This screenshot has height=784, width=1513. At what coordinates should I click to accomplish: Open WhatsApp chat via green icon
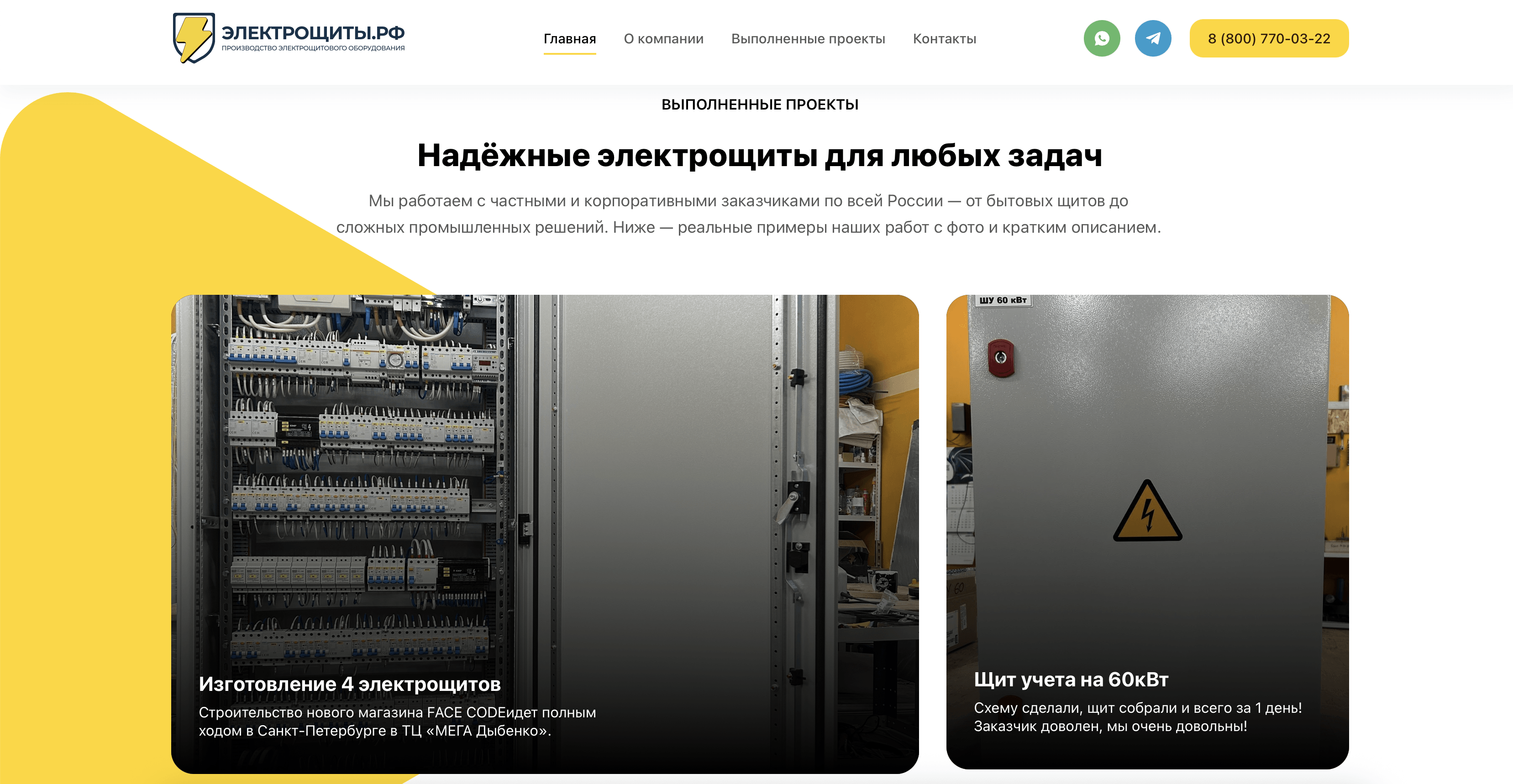click(1101, 39)
